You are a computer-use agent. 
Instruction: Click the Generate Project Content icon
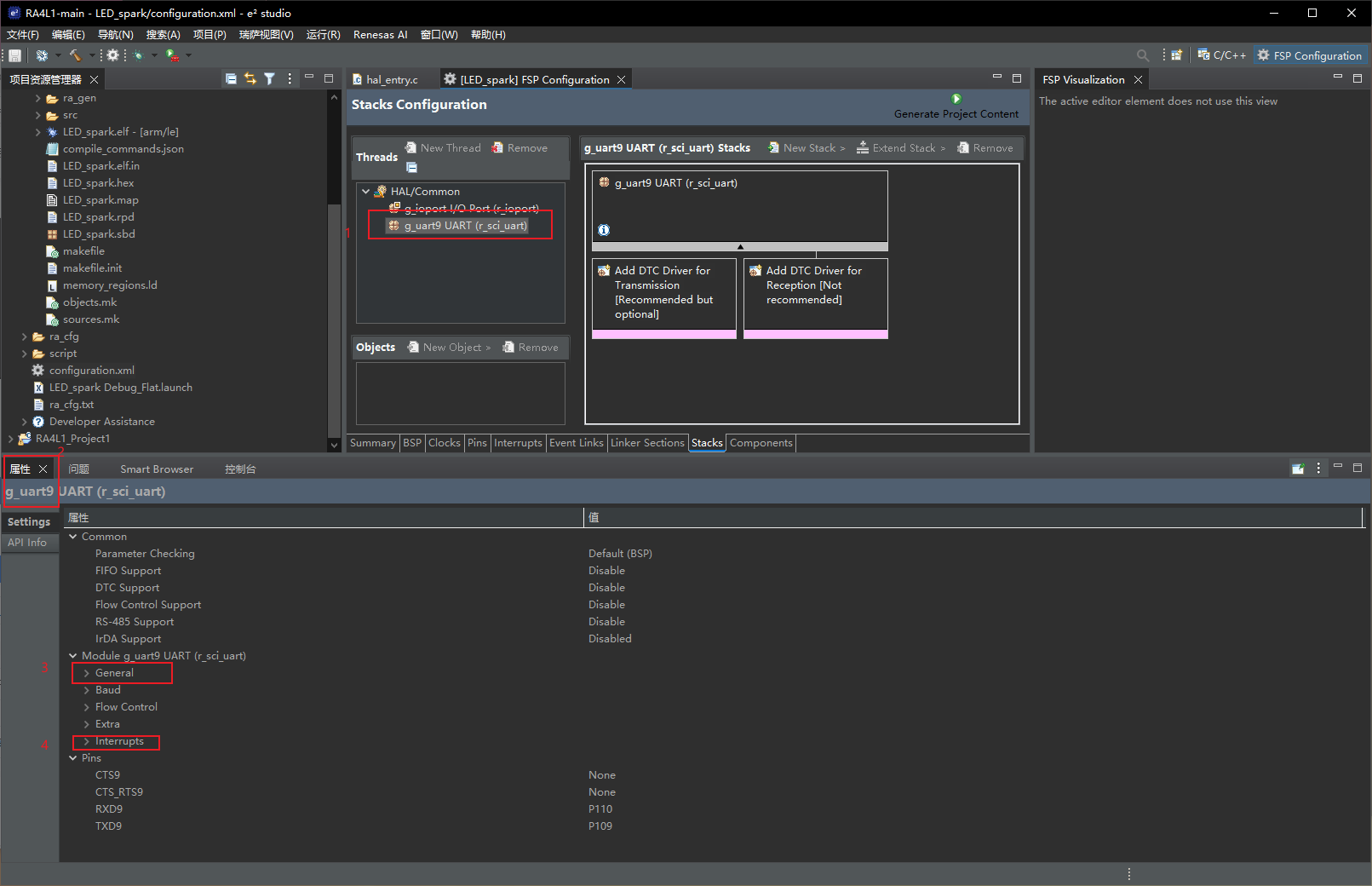pos(956,100)
